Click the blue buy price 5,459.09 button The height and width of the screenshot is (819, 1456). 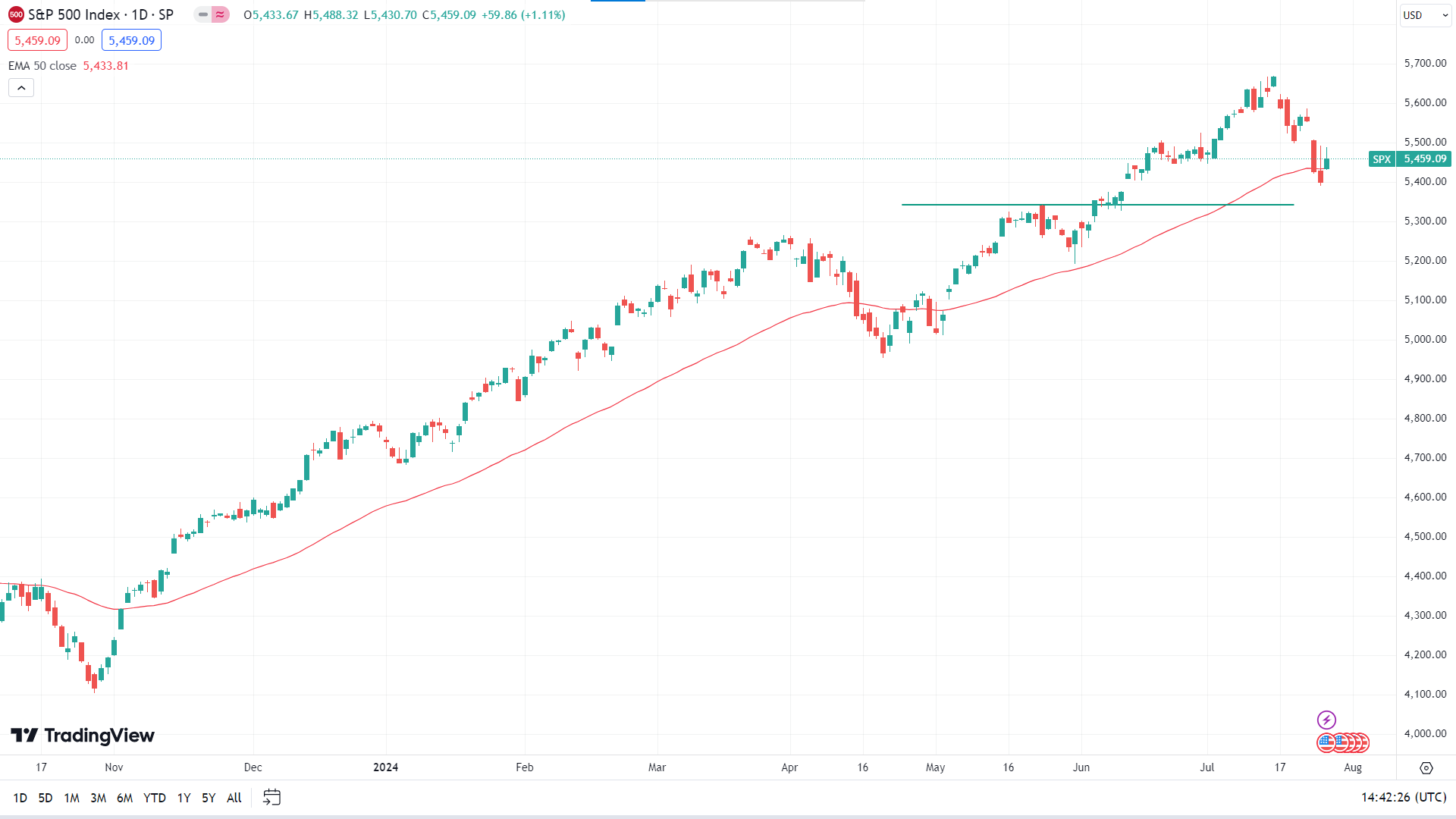[x=131, y=40]
